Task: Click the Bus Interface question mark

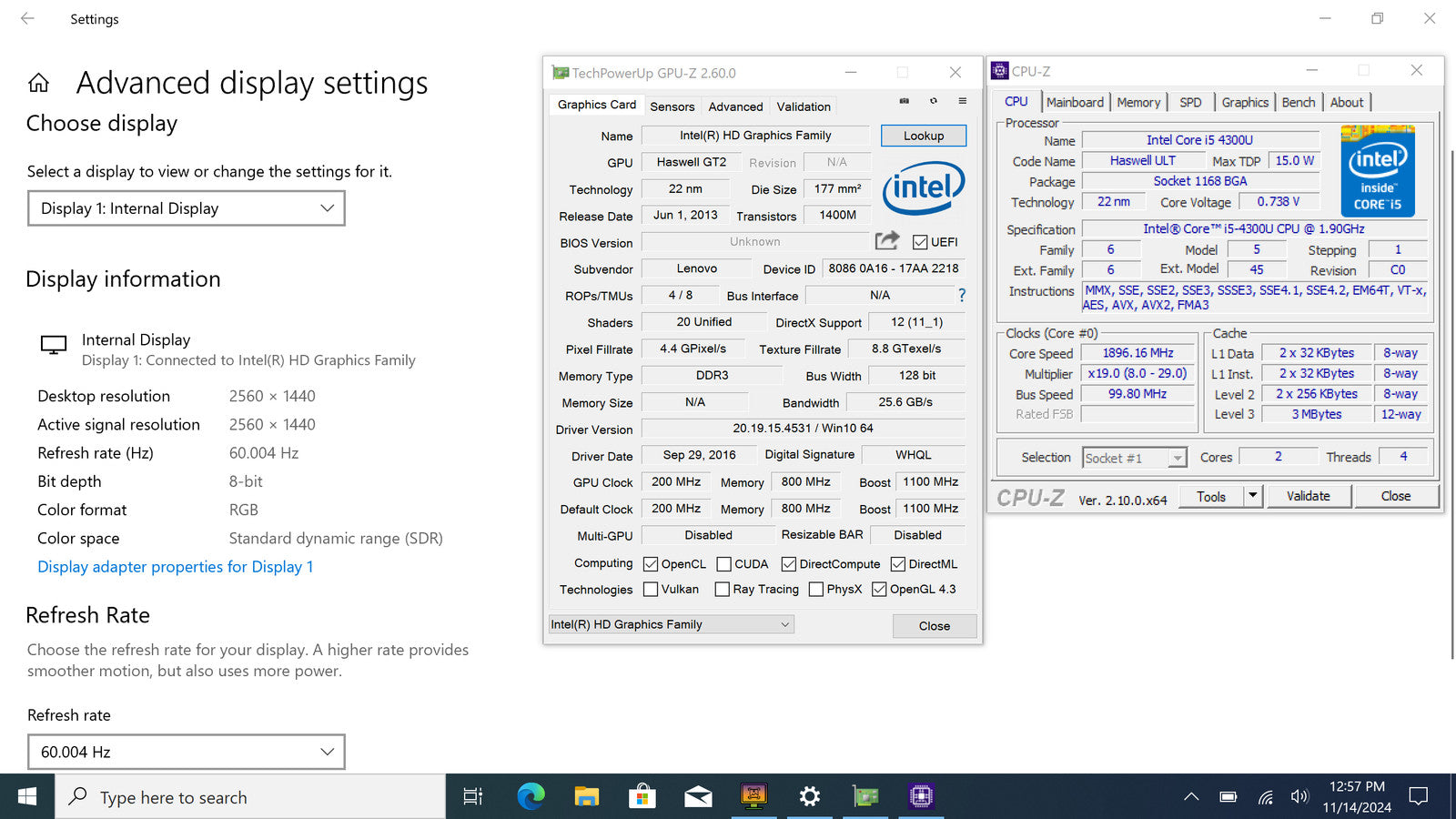Action: point(962,295)
